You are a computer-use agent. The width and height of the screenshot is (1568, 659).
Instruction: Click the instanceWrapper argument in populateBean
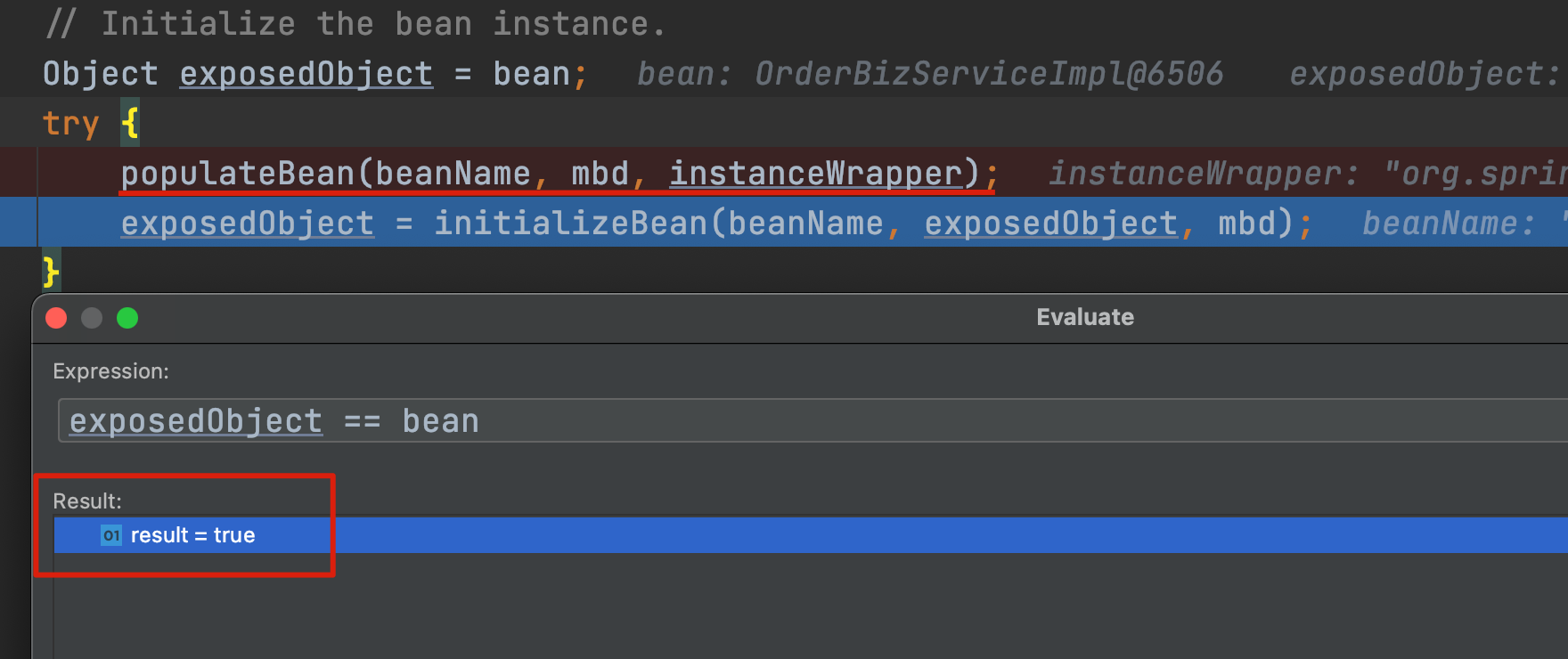pyautogui.click(x=816, y=173)
